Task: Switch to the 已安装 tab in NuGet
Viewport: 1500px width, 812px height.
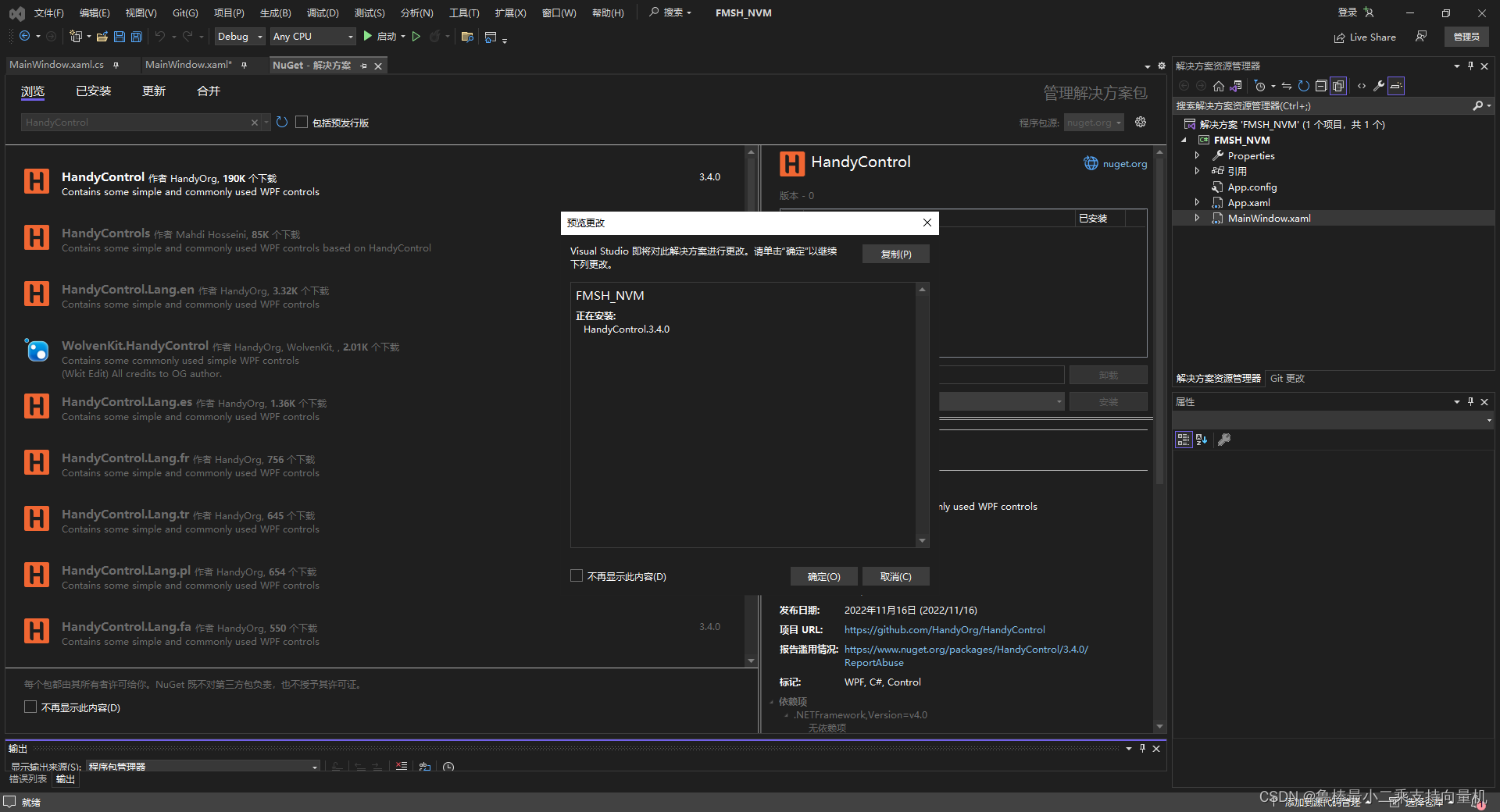Action: point(94,91)
